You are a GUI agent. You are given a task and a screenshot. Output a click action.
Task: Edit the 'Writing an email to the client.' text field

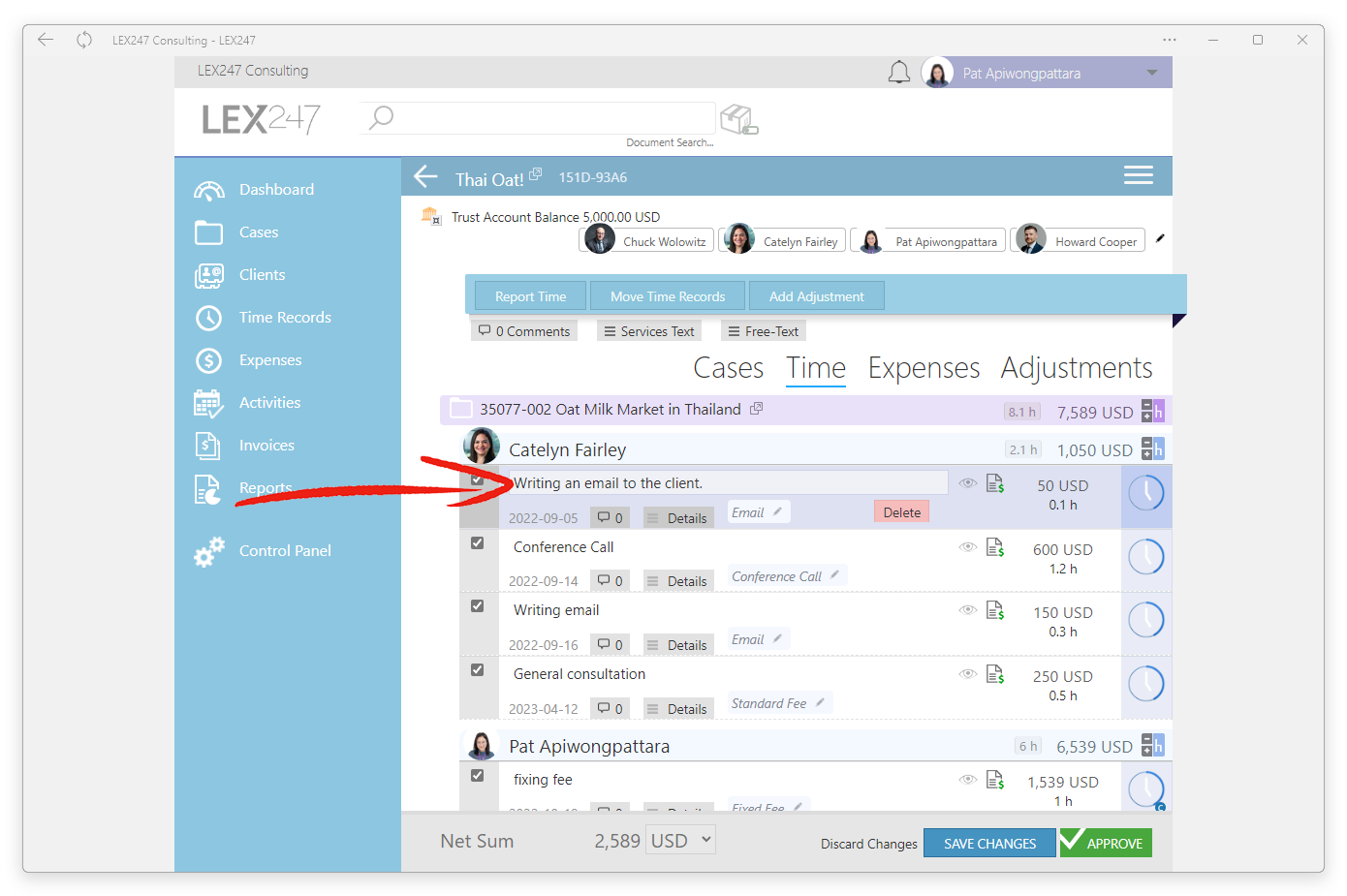pyautogui.click(x=728, y=483)
